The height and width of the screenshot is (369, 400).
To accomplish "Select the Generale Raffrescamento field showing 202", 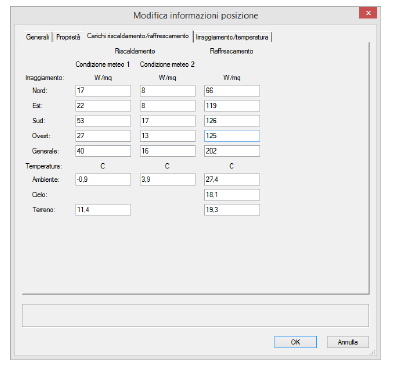I will [x=232, y=151].
